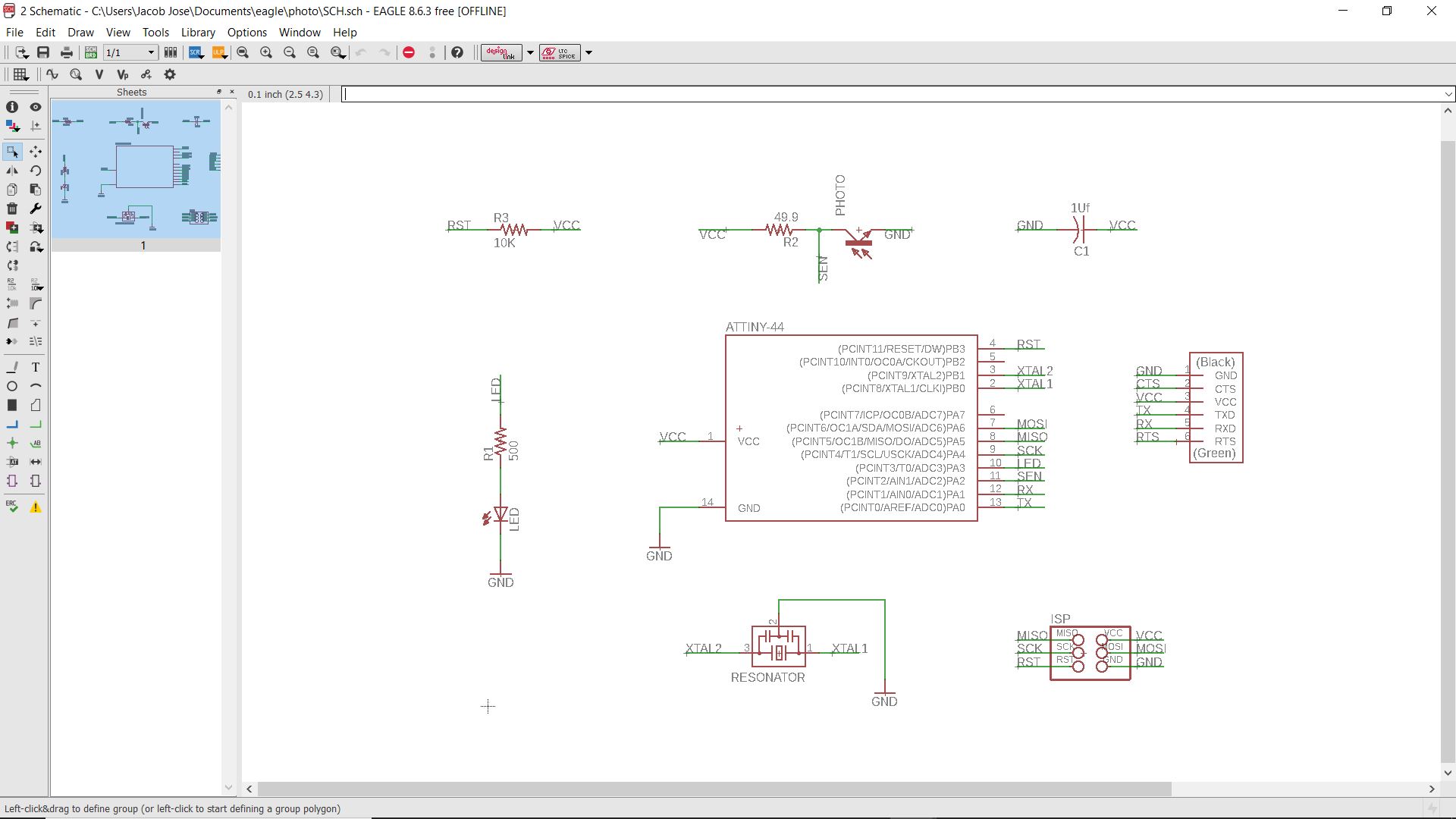Viewport: 1456px width, 819px height.
Task: Expand the command line history dropdown
Action: 1448,94
